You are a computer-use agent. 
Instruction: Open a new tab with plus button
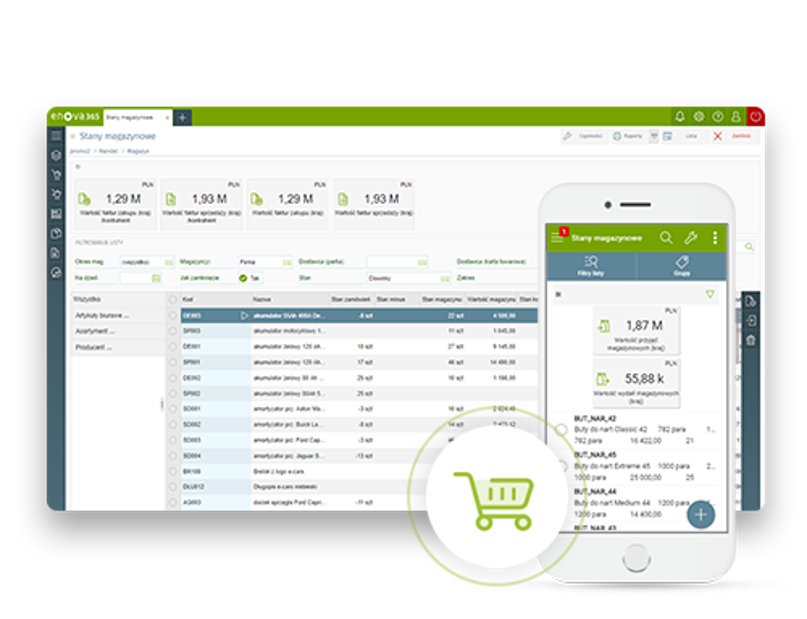pyautogui.click(x=182, y=117)
